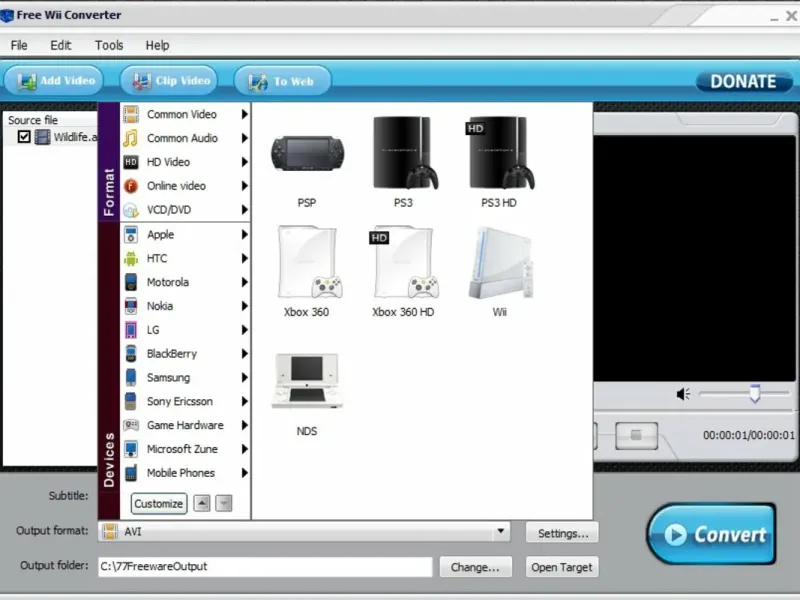Select the Devices vertical tab
800x600 pixels.
click(109, 371)
